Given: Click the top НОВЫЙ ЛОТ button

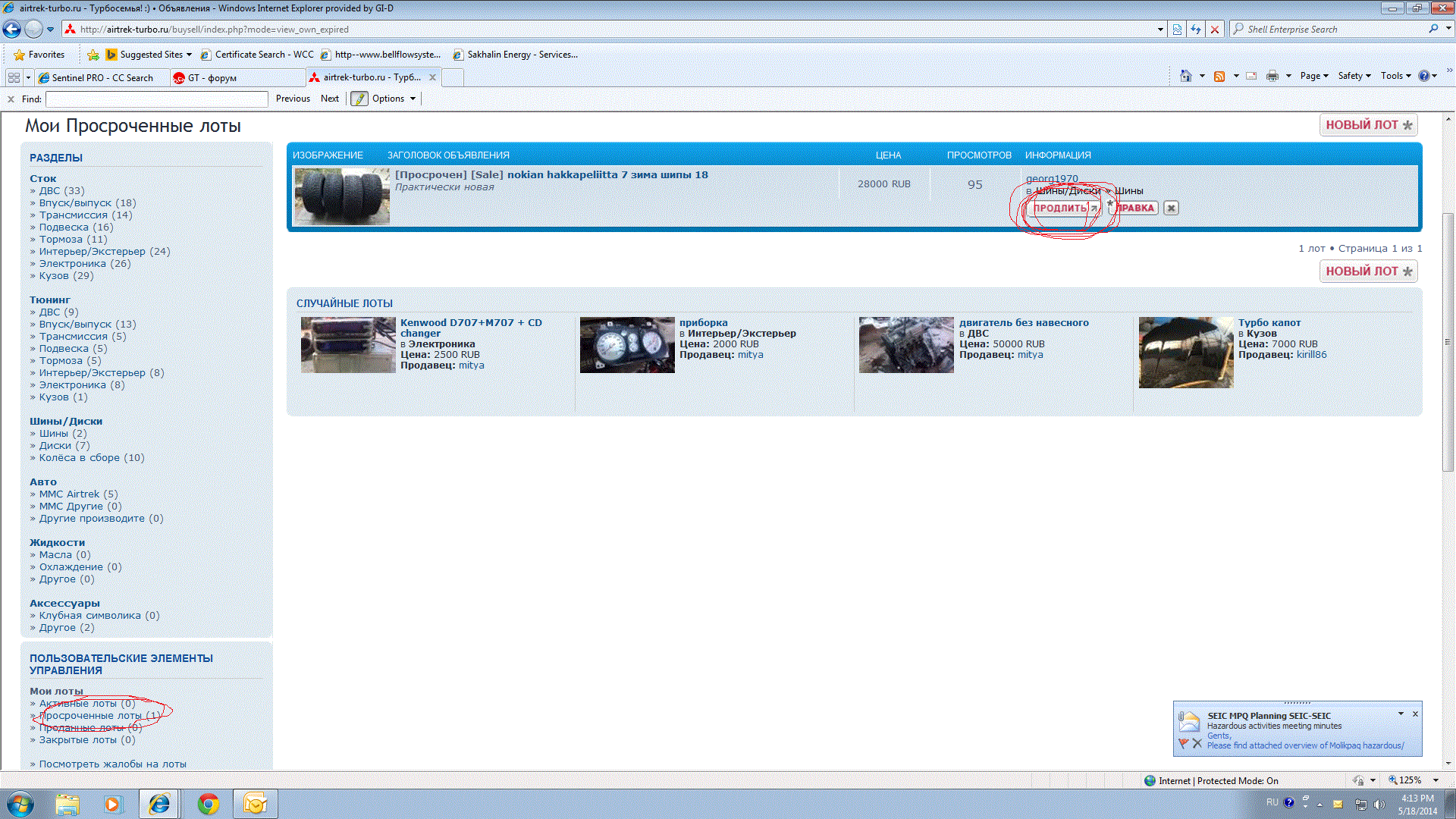Looking at the screenshot, I should 1368,125.
